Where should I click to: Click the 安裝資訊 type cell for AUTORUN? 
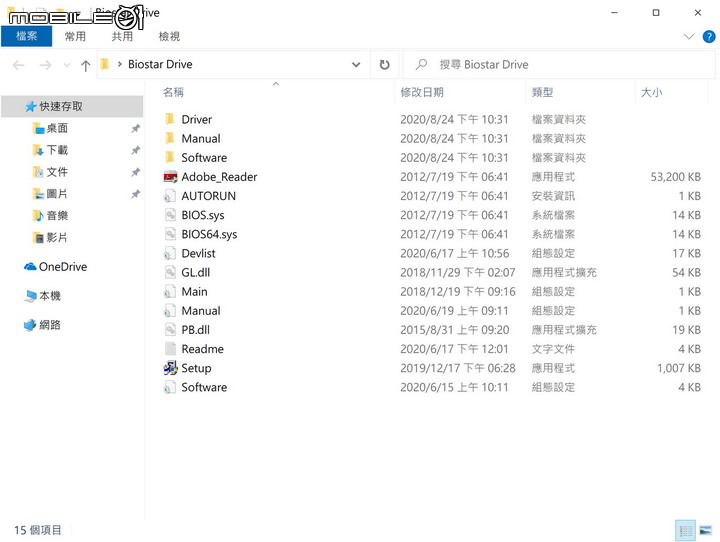(x=553, y=196)
